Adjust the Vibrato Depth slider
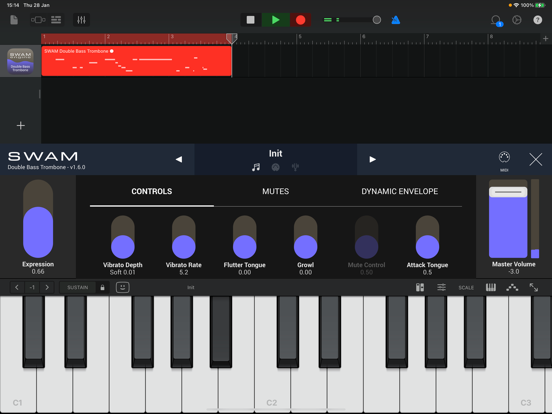Viewport: 552px width, 414px height. pos(123,237)
